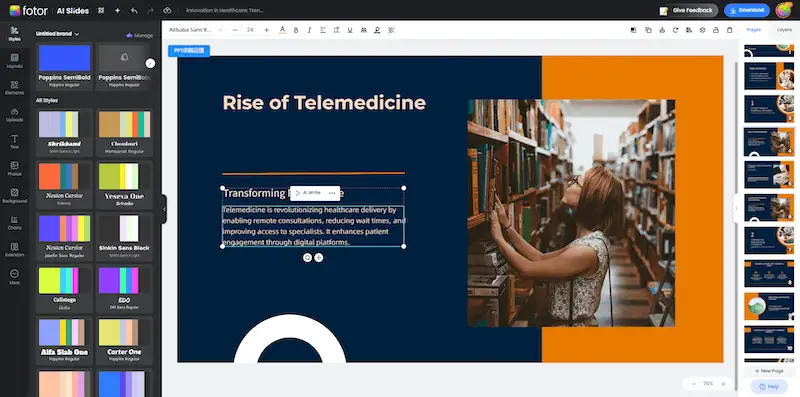Click the rotate icon in right toolbar
This screenshot has width=800, height=397.
point(675,30)
